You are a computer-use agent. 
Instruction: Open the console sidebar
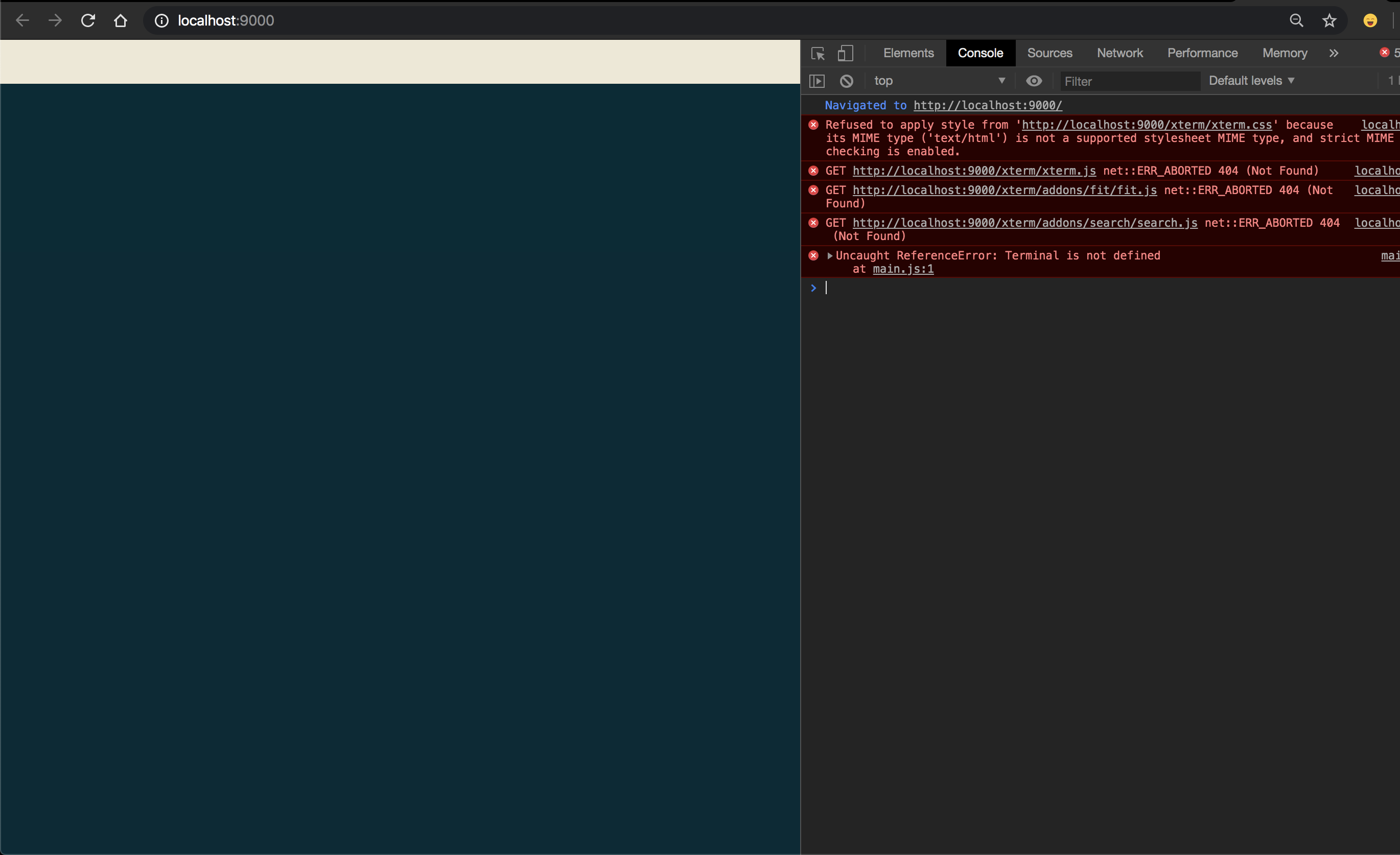click(816, 81)
